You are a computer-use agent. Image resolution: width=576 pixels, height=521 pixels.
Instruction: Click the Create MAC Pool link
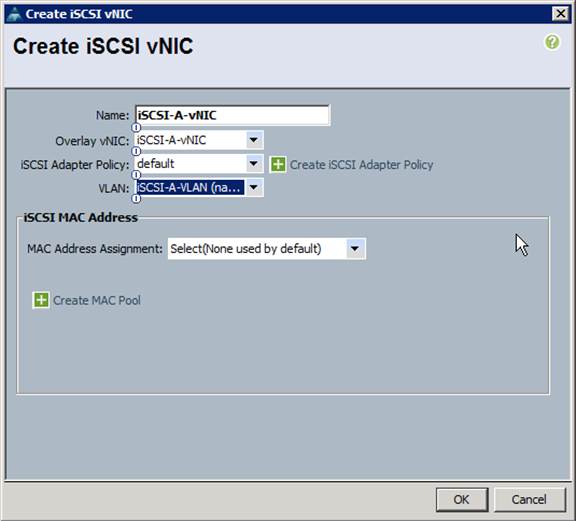click(97, 300)
